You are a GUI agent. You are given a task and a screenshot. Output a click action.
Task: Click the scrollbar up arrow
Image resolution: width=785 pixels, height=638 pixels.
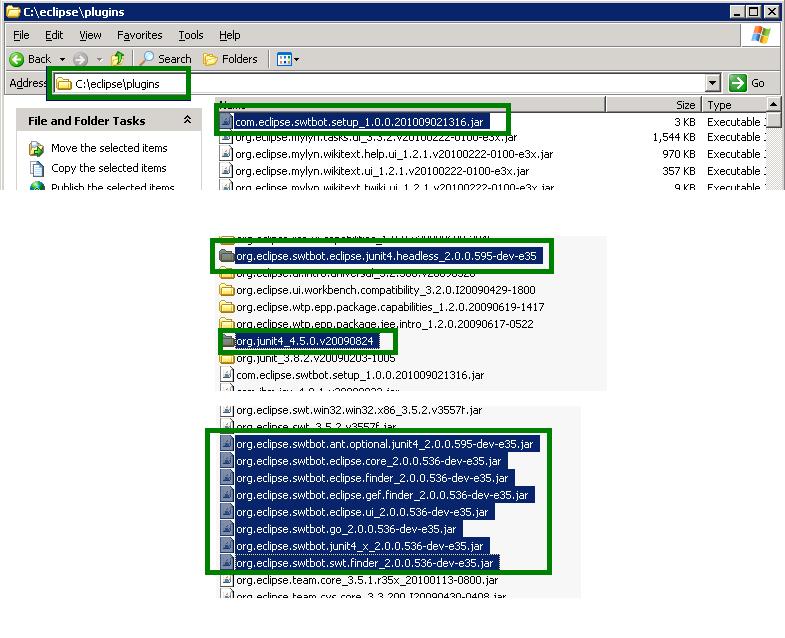pyautogui.click(x=773, y=104)
